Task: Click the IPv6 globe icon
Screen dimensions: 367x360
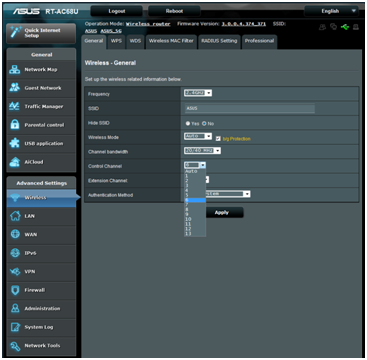Action: tap(15, 253)
